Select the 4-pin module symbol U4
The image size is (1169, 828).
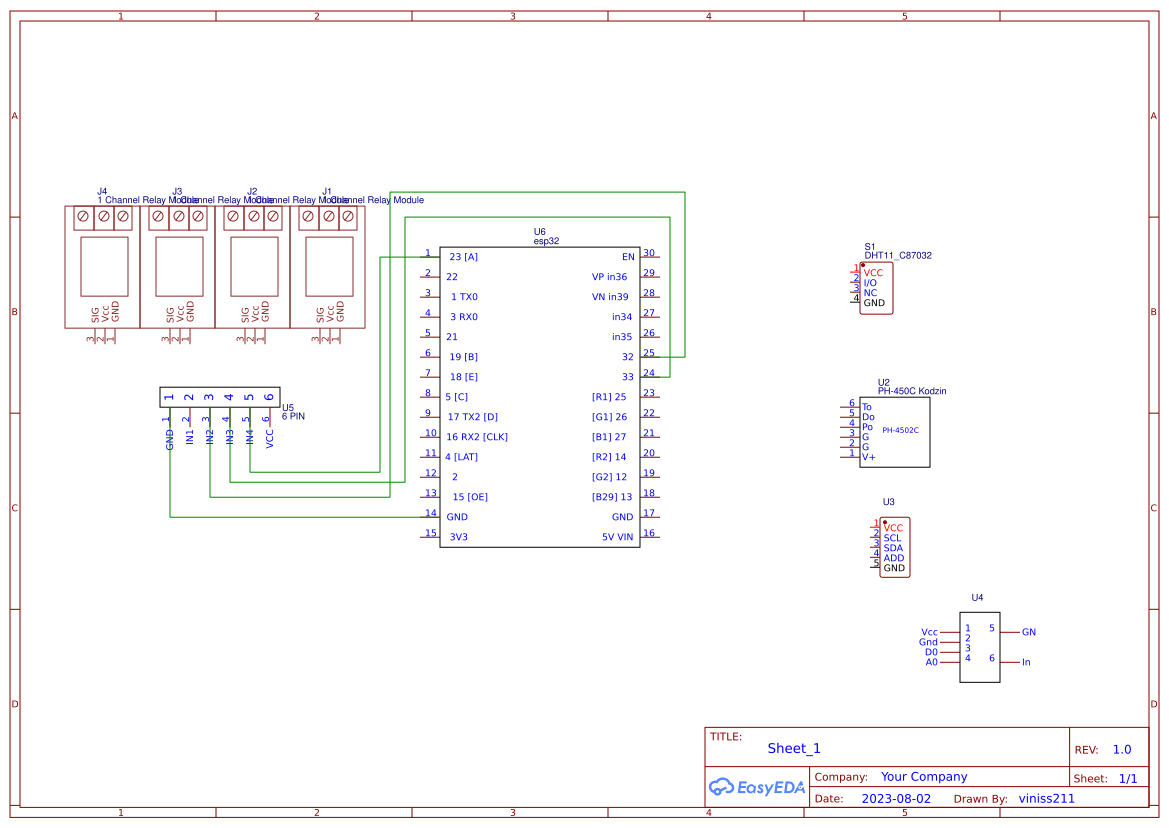(x=978, y=647)
